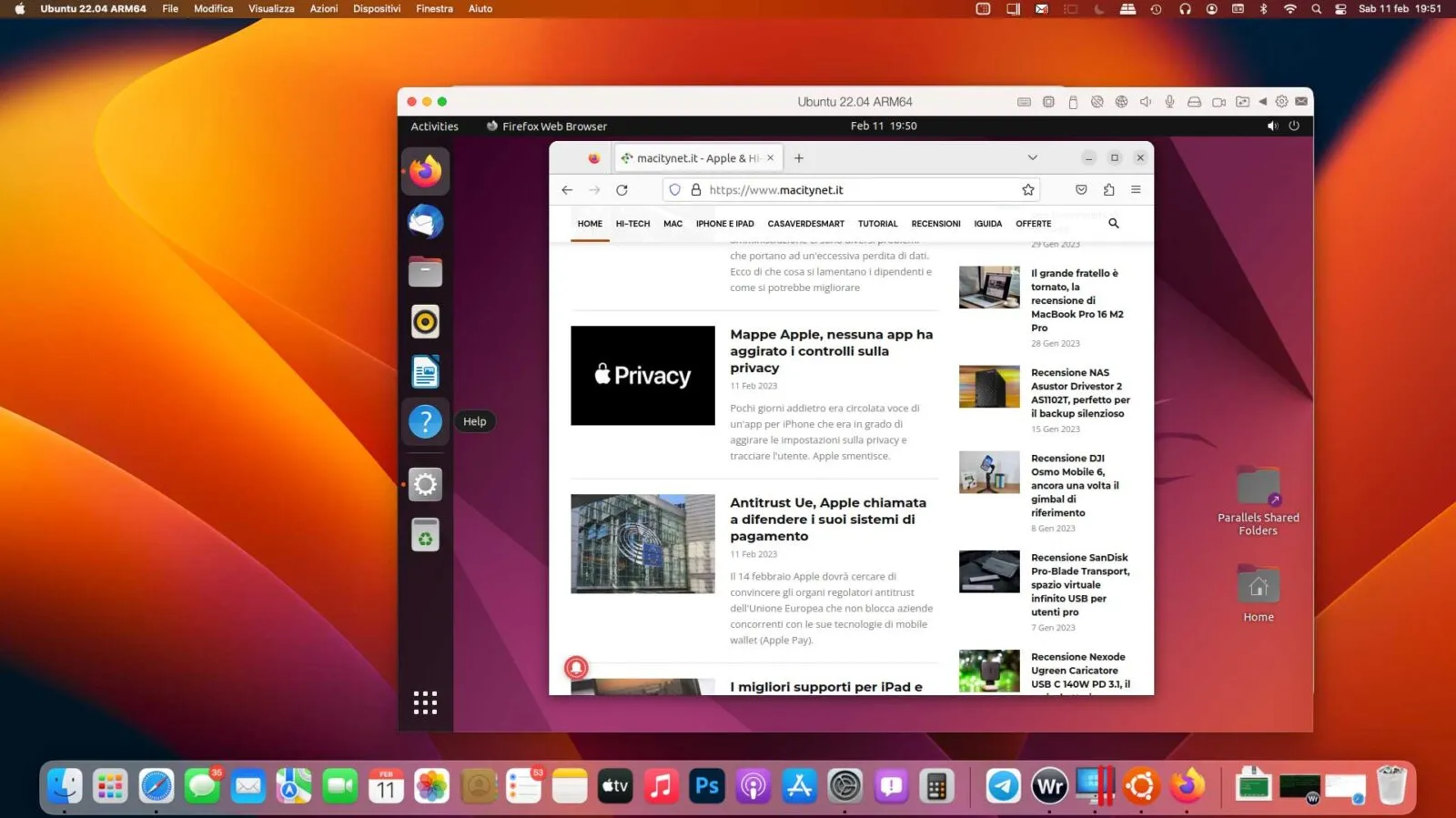Open Rhythmbox music player in Ubuntu dock
Image resolution: width=1456 pixels, height=818 pixels.
[425, 321]
